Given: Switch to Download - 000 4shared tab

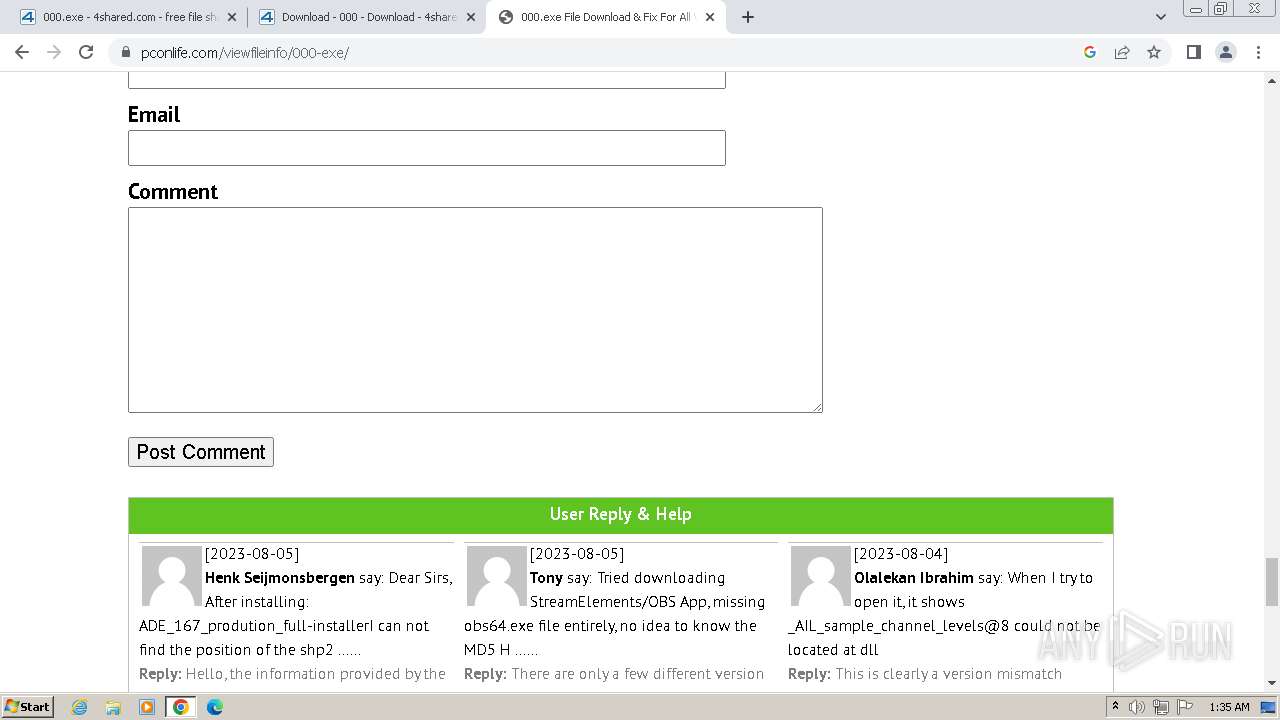Looking at the screenshot, I should tap(366, 17).
